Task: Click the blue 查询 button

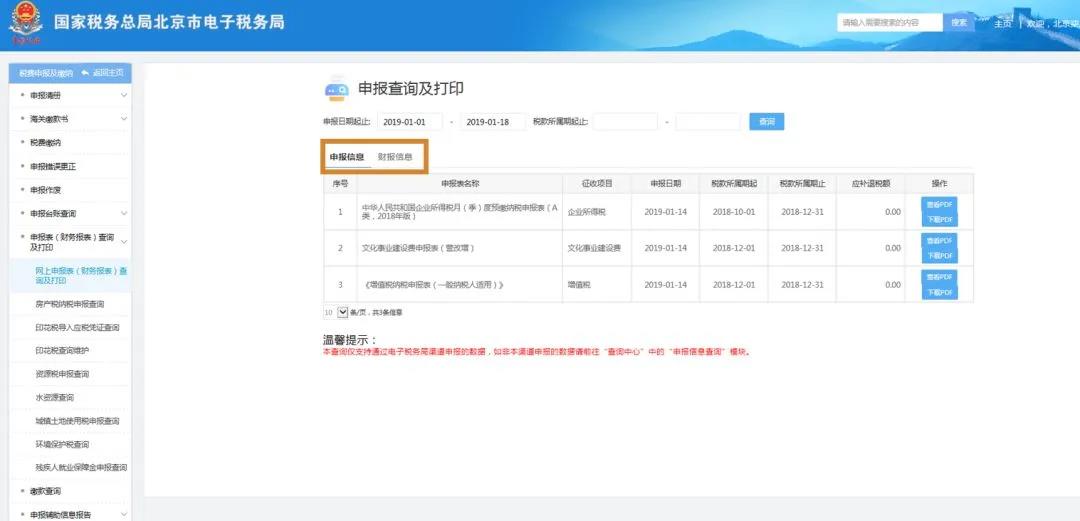Action: click(x=766, y=122)
